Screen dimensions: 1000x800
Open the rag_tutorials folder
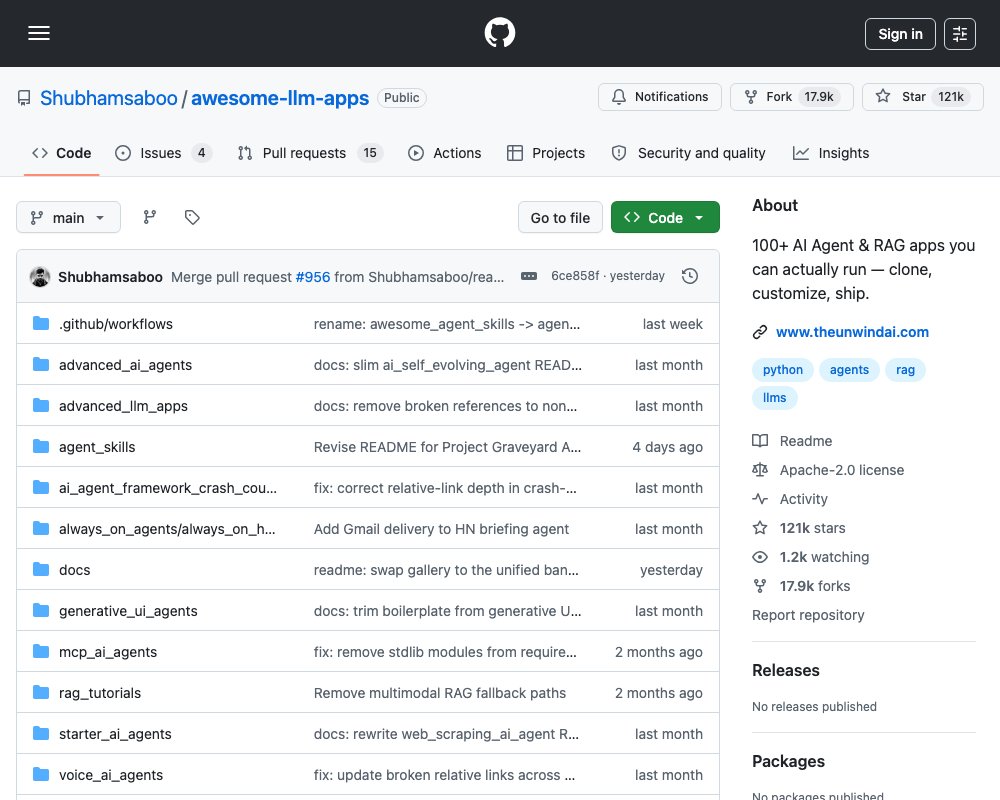point(99,693)
